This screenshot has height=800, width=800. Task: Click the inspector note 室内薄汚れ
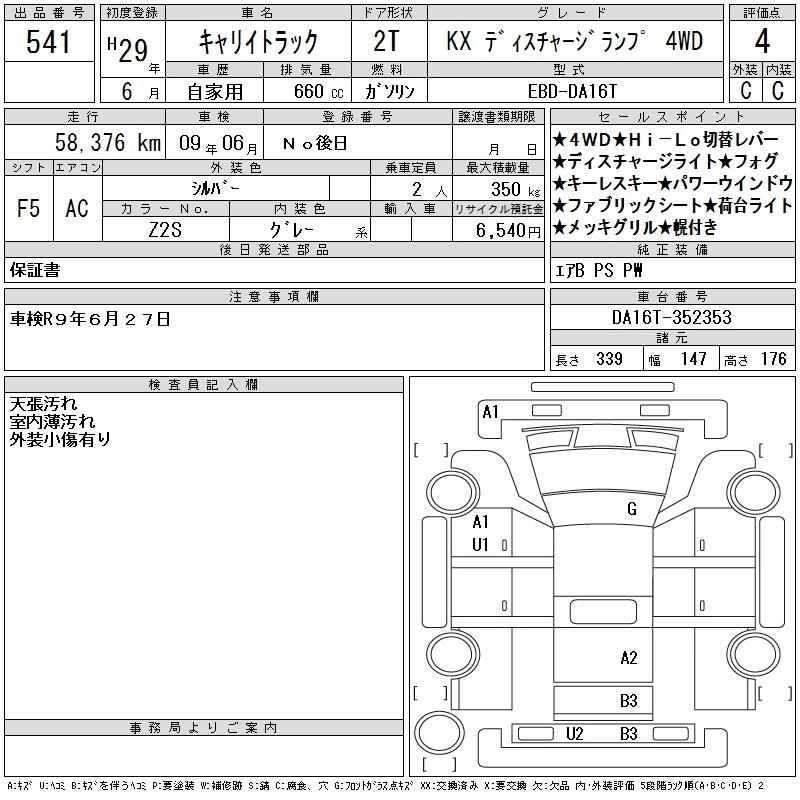(x=52, y=421)
